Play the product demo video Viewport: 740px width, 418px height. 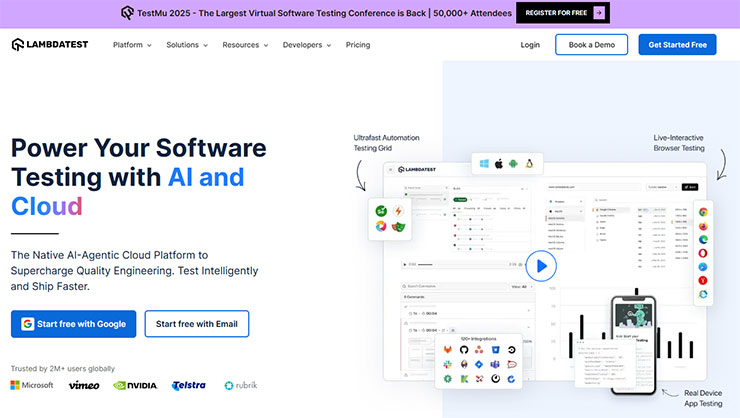pos(541,266)
